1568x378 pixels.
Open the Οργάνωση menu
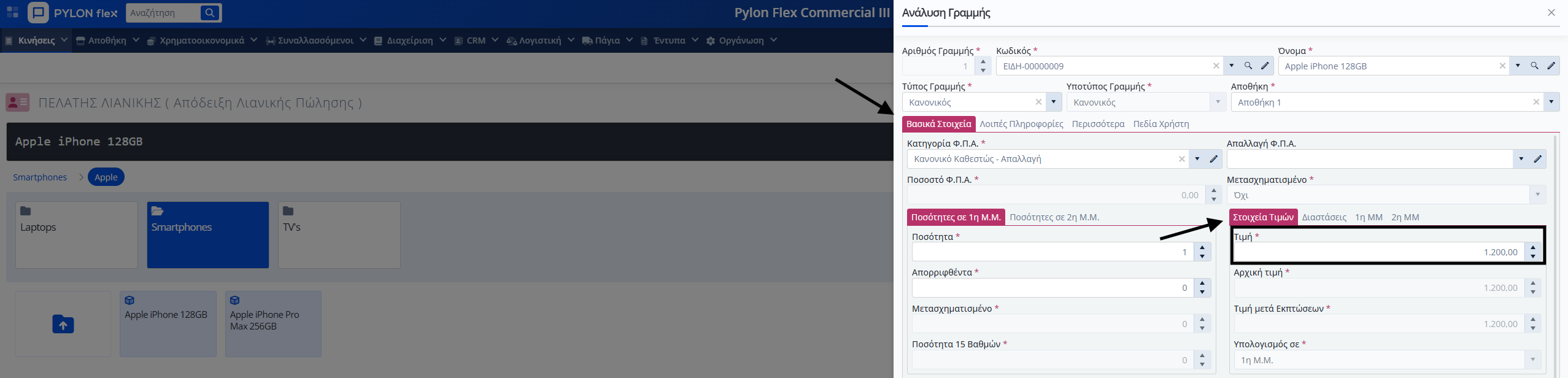741,40
